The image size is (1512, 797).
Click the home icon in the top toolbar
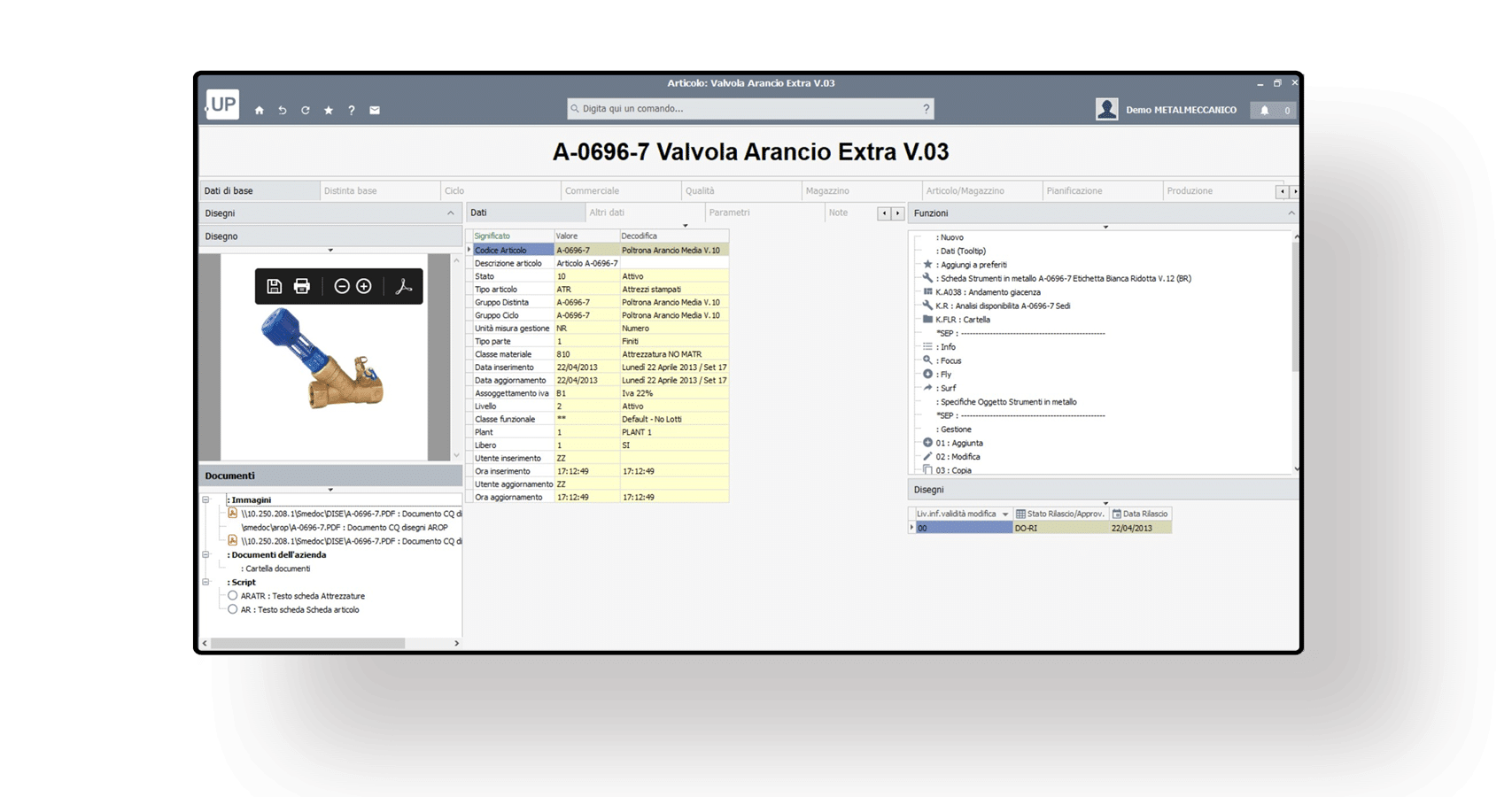(x=260, y=111)
